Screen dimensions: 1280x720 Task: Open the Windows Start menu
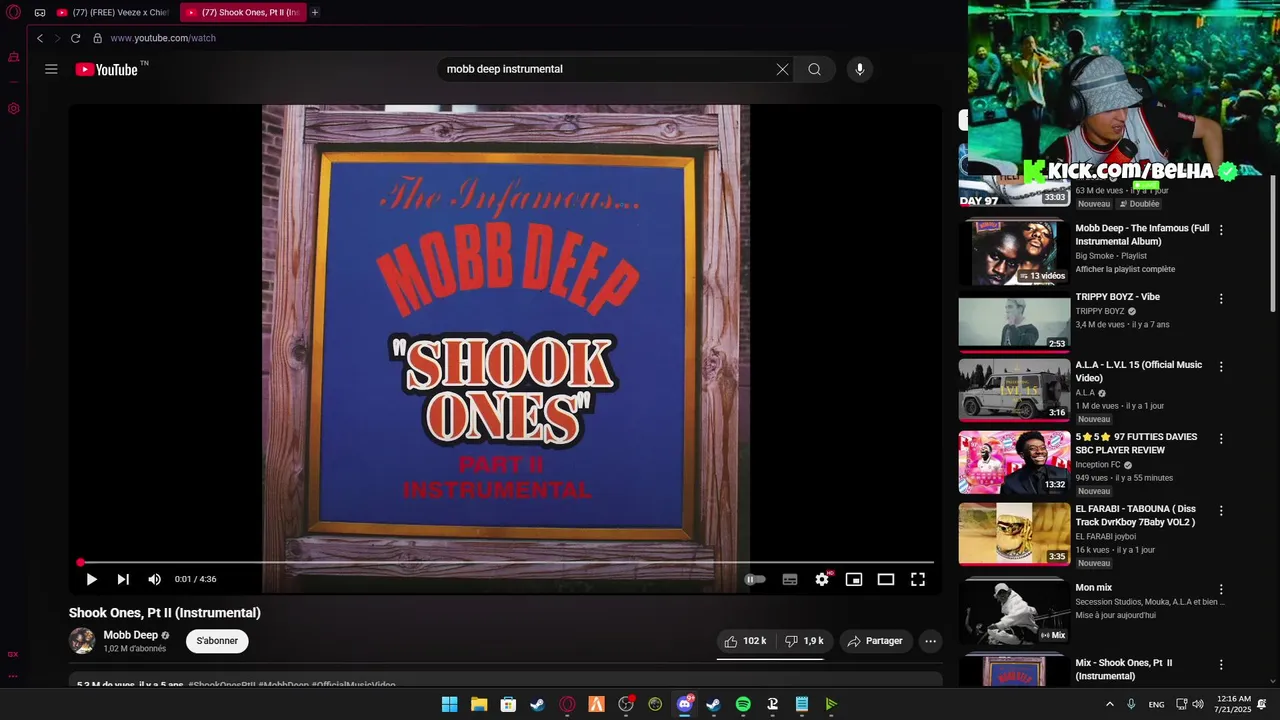point(449,704)
